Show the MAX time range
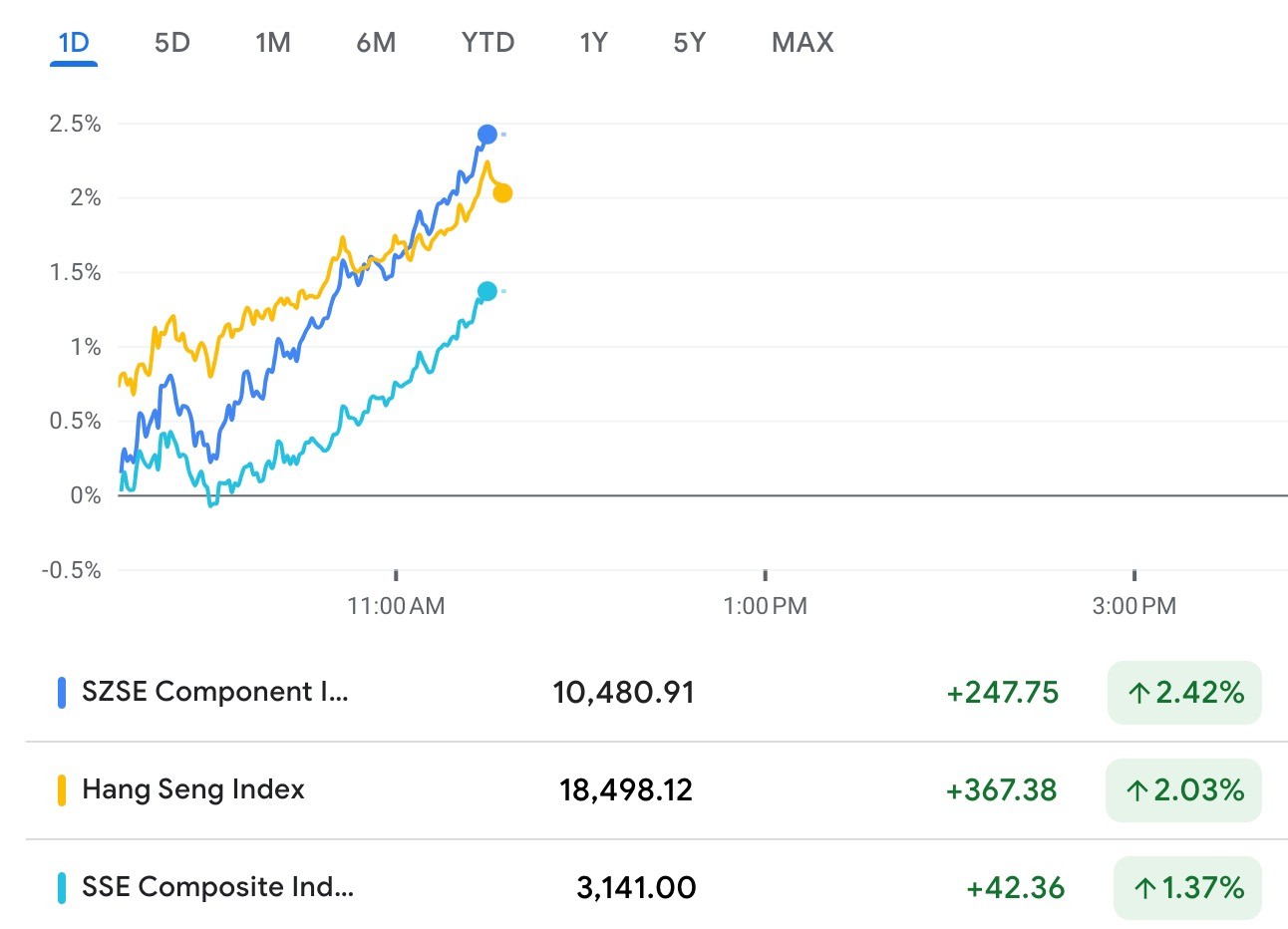Viewport: 1288px width, 929px height. (803, 43)
